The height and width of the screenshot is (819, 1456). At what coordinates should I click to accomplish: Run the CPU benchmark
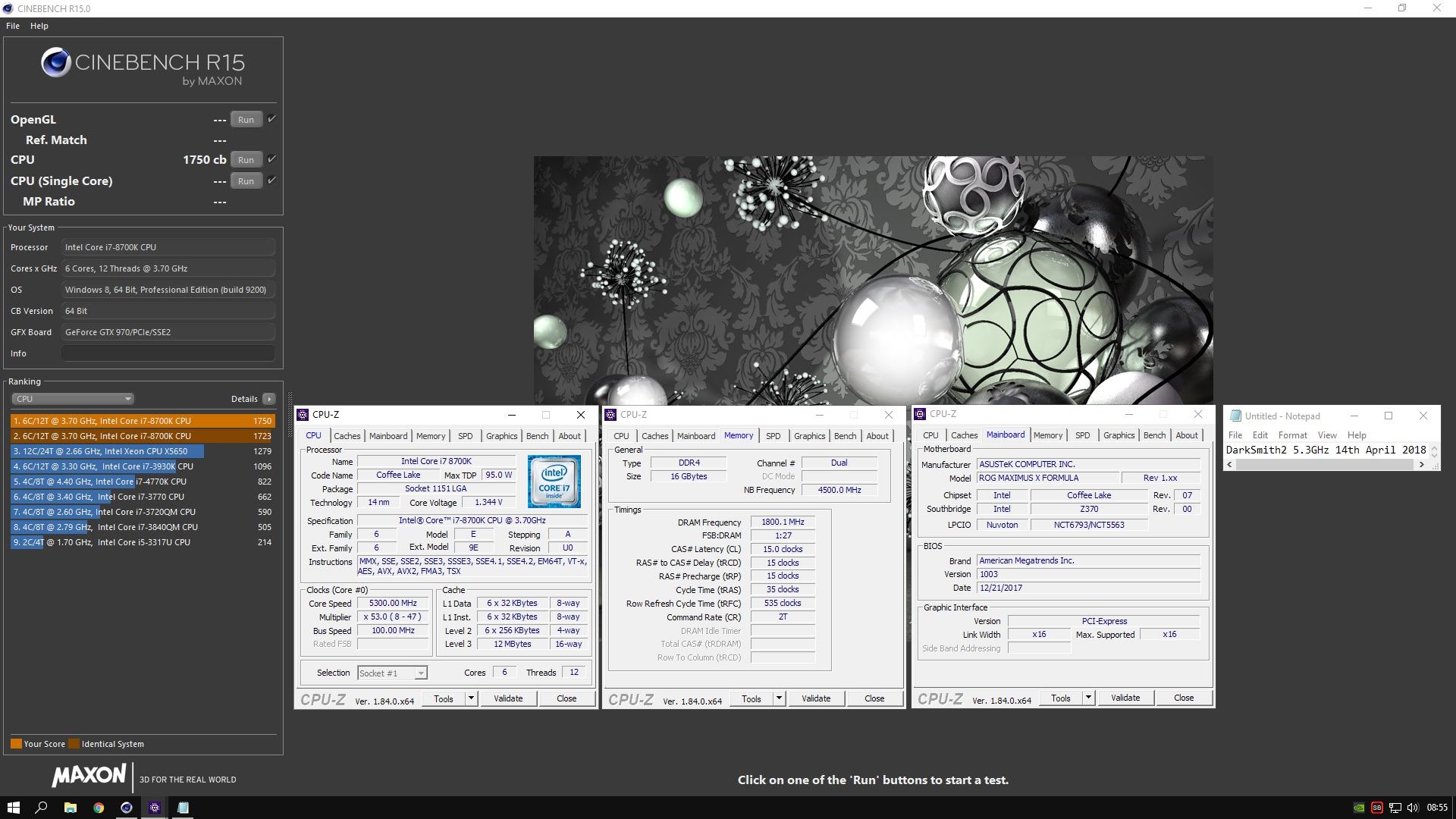click(246, 160)
